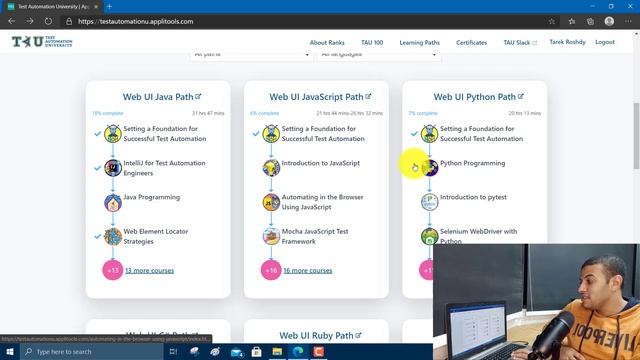Click Python Programming course badge
Screen dimensions: 640x360
point(429,168)
